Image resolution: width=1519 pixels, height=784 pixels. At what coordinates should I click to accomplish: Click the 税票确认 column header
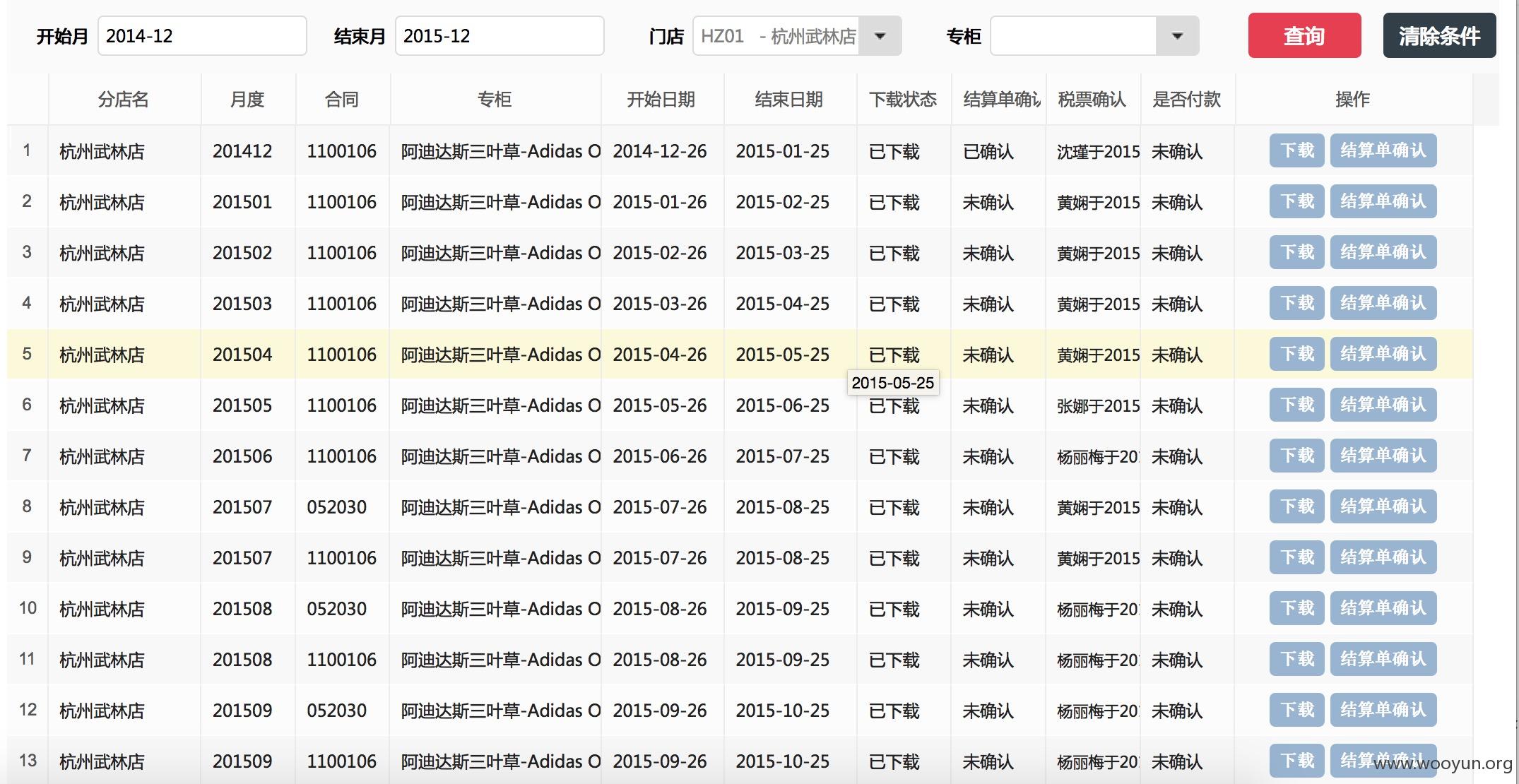tap(1093, 100)
